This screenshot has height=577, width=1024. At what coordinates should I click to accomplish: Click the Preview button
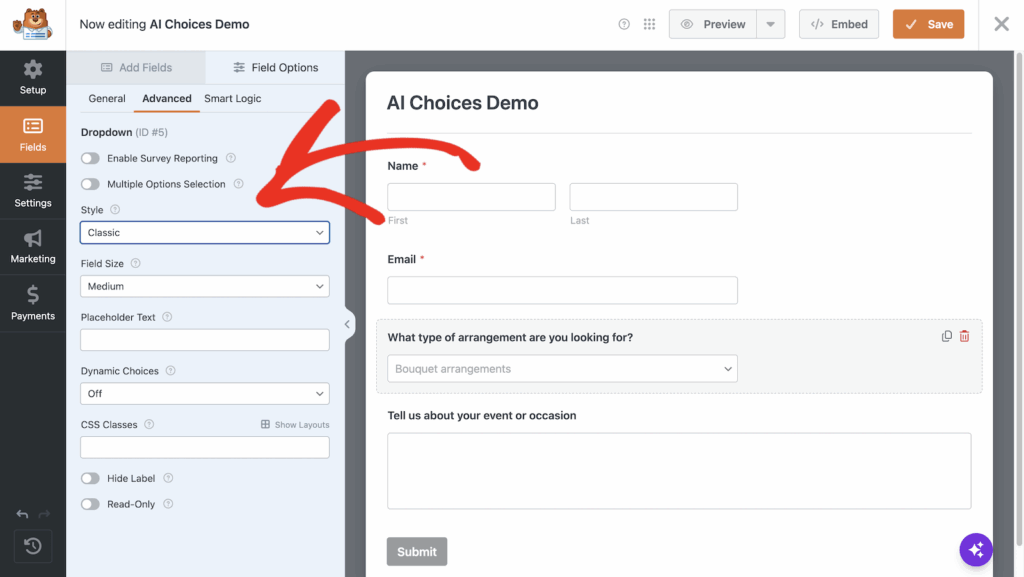click(x=713, y=24)
